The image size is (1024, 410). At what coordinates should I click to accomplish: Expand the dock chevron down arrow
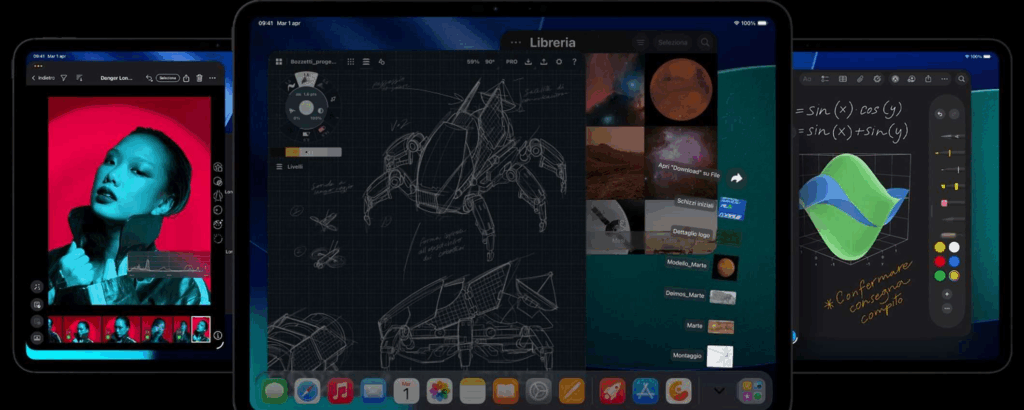pyautogui.click(x=717, y=391)
